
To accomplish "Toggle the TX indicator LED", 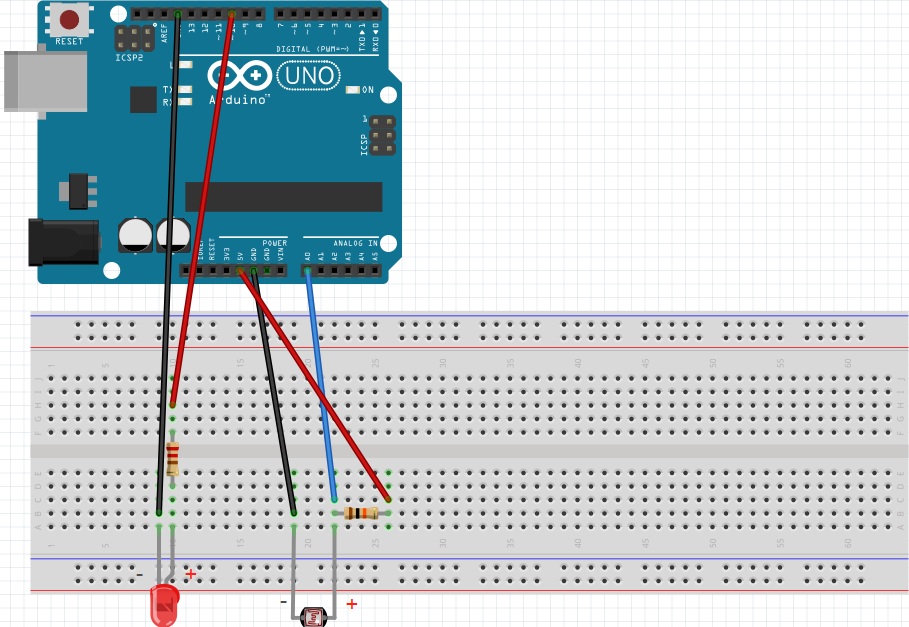I will click(187, 89).
